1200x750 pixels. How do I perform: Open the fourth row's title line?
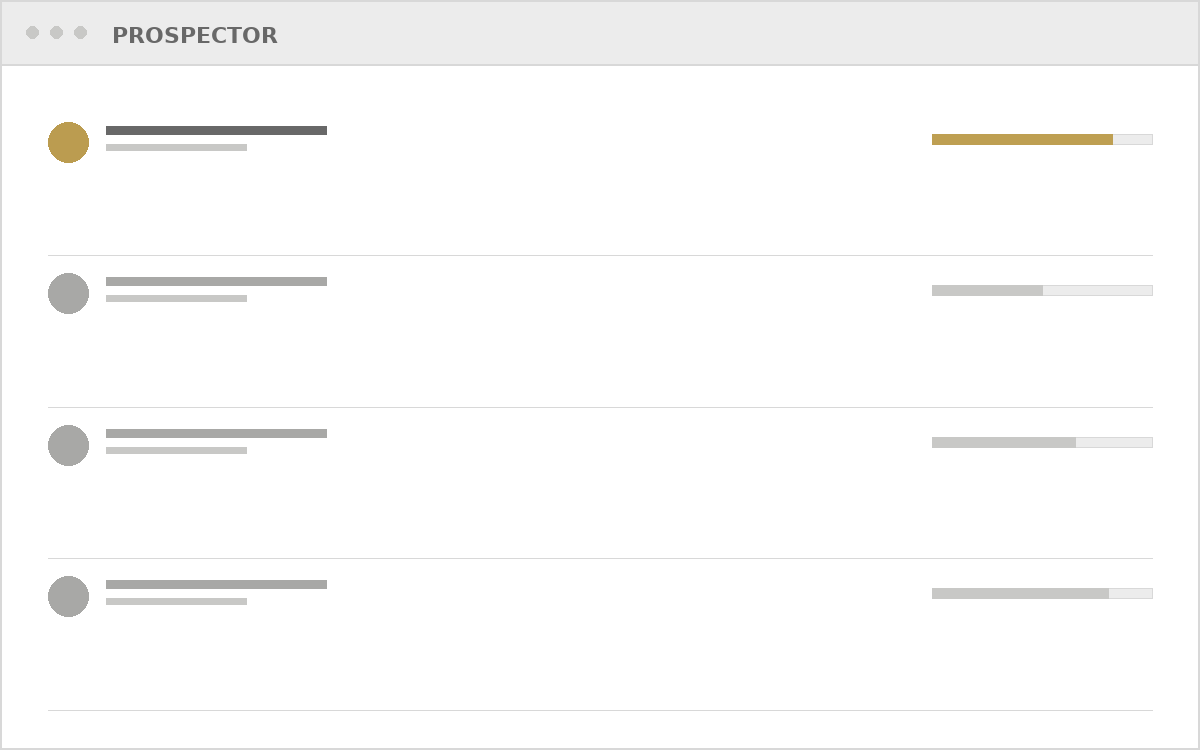click(x=216, y=584)
